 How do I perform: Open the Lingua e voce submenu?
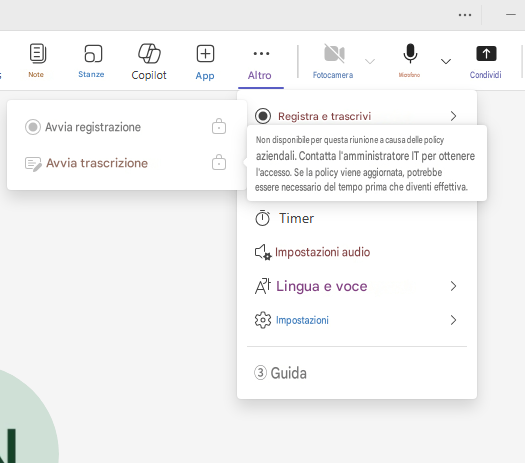click(x=356, y=286)
